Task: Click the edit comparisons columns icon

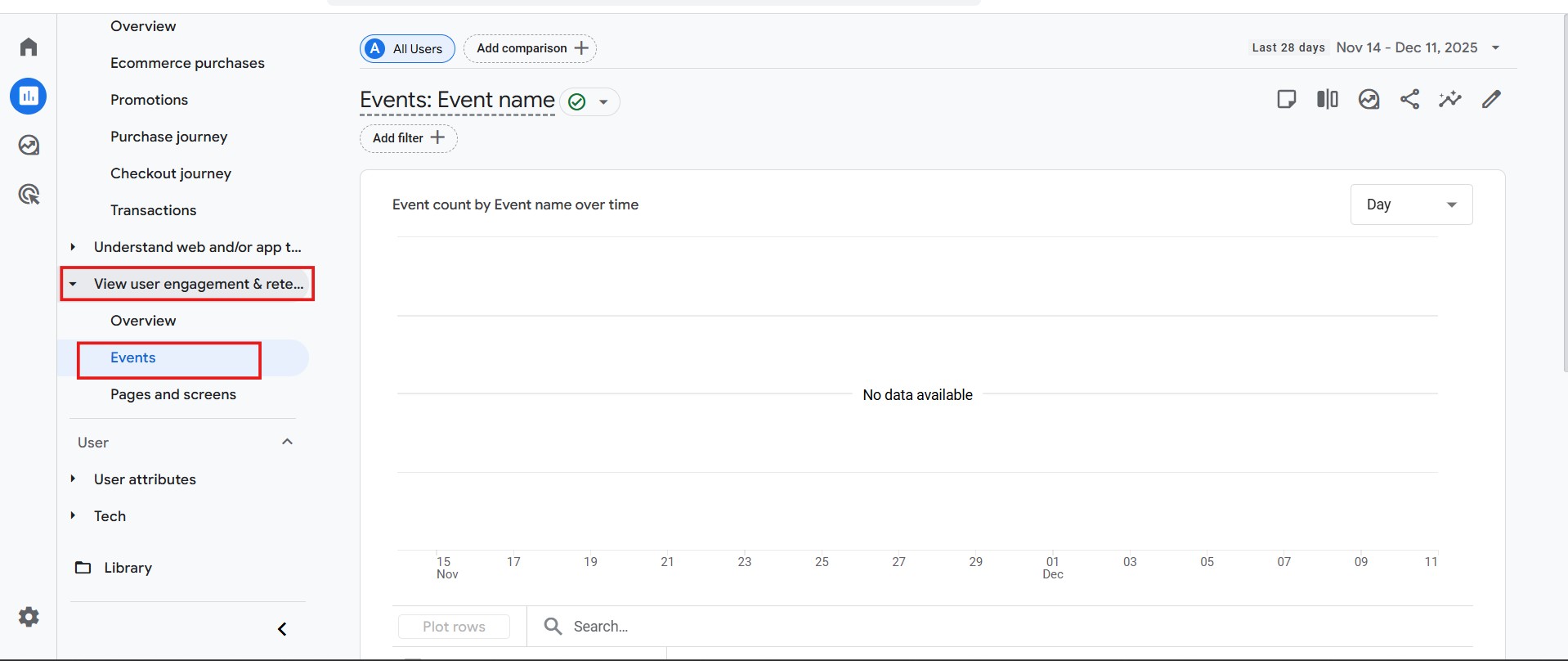Action: click(x=1327, y=100)
